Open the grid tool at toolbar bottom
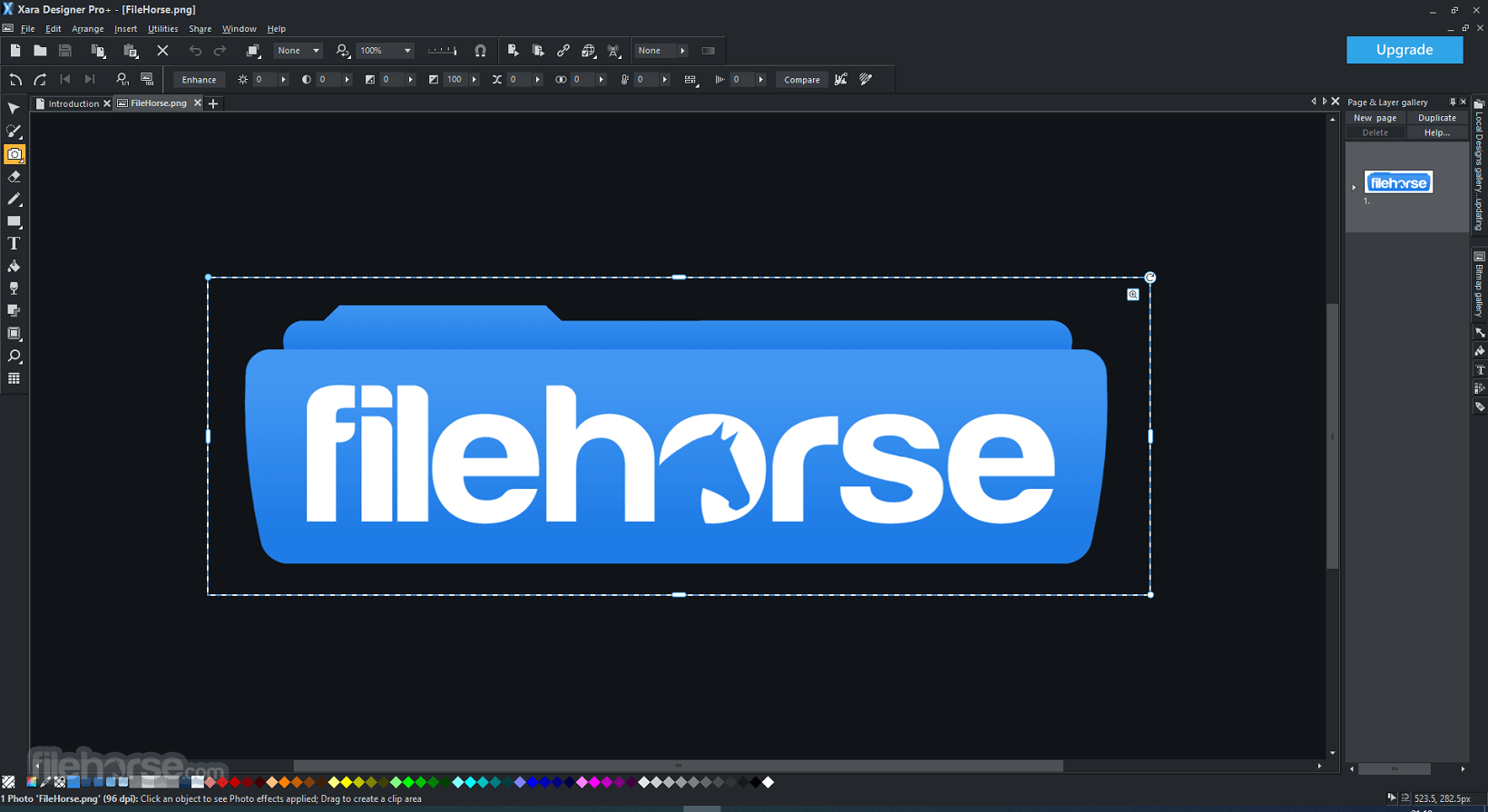The image size is (1488, 812). pyautogui.click(x=14, y=378)
